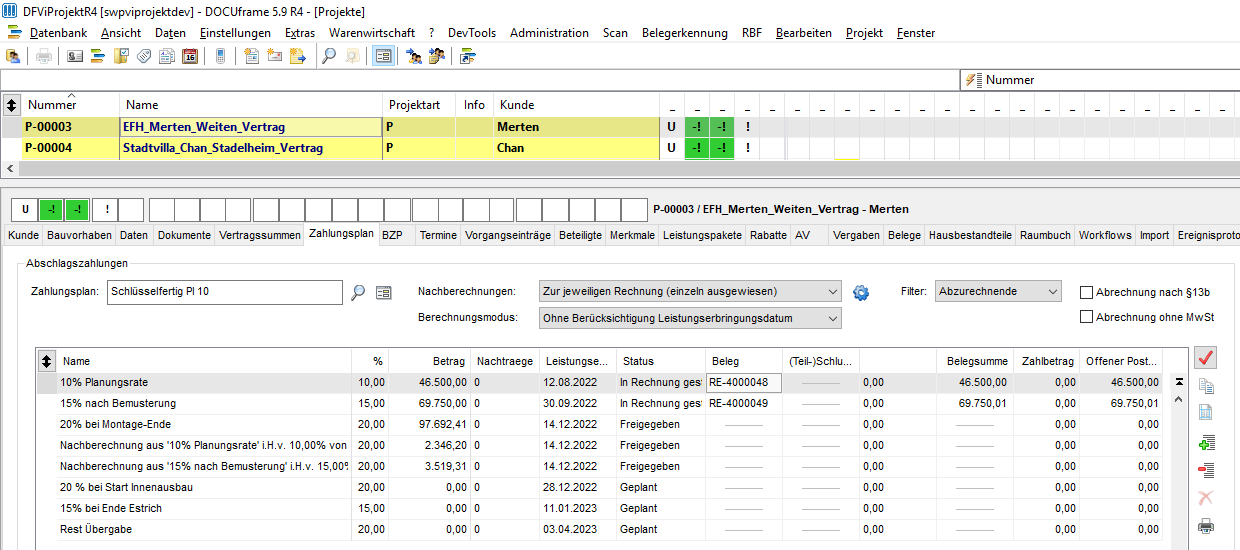Switch to the Vorgangseinträge tab
Image resolution: width=1240 pixels, height=550 pixels.
507,235
